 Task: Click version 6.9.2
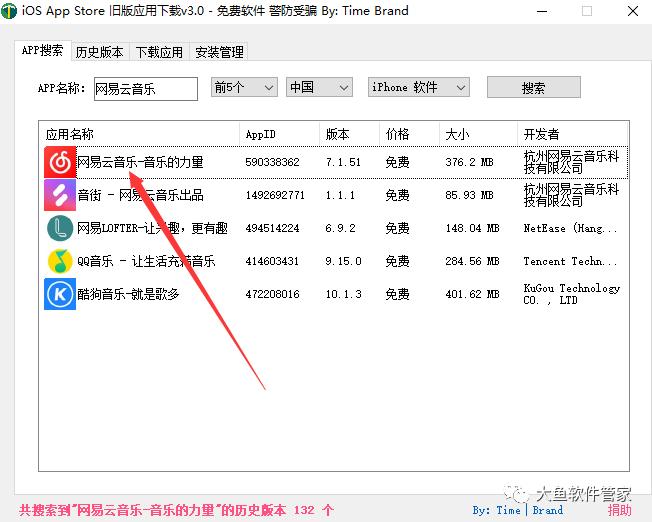point(340,228)
